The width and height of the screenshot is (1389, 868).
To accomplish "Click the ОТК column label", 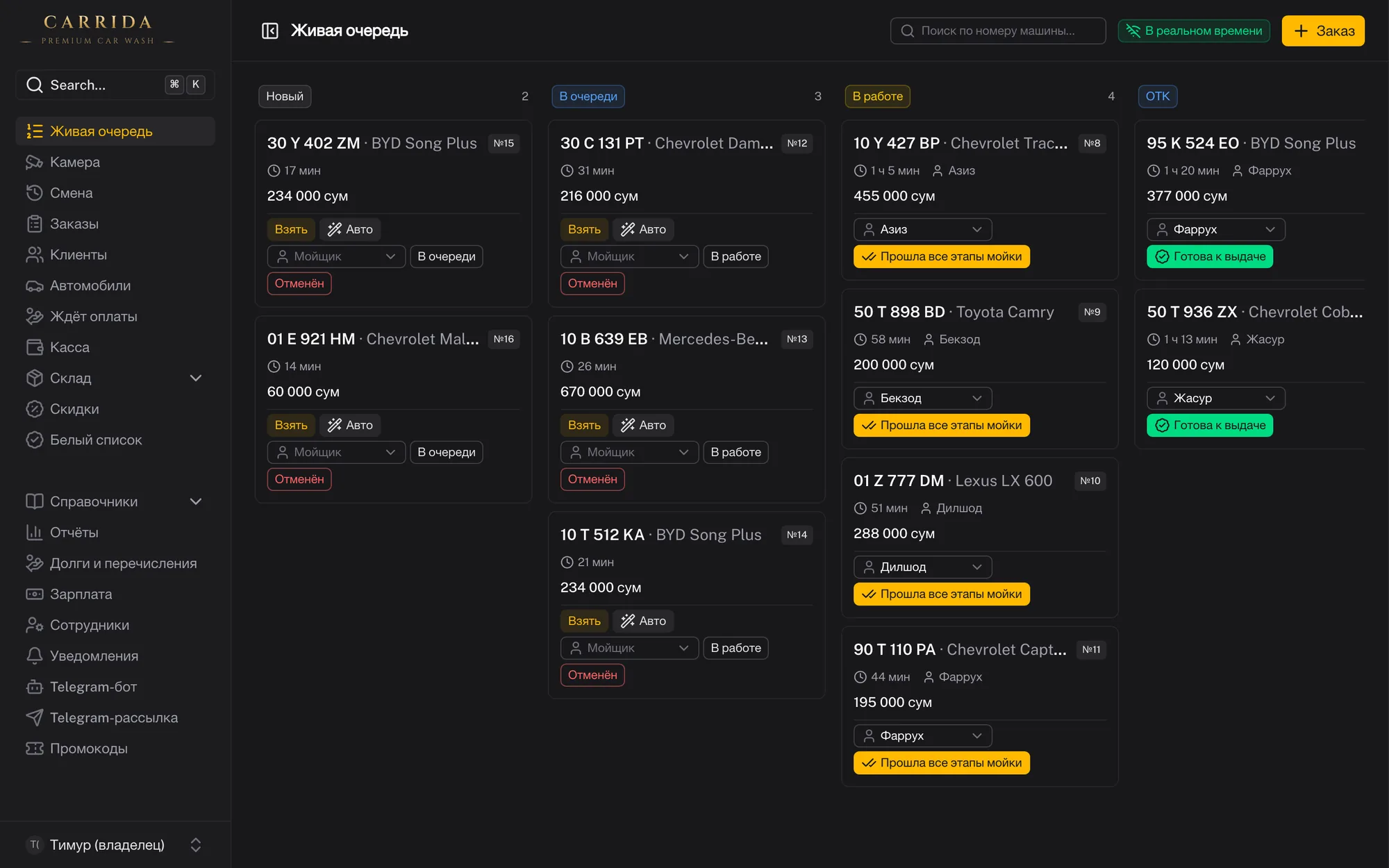I will click(1158, 97).
